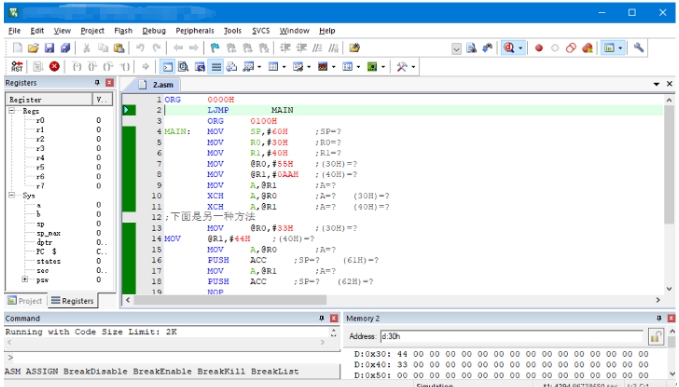Toggle the Symbols window icon

coord(200,67)
